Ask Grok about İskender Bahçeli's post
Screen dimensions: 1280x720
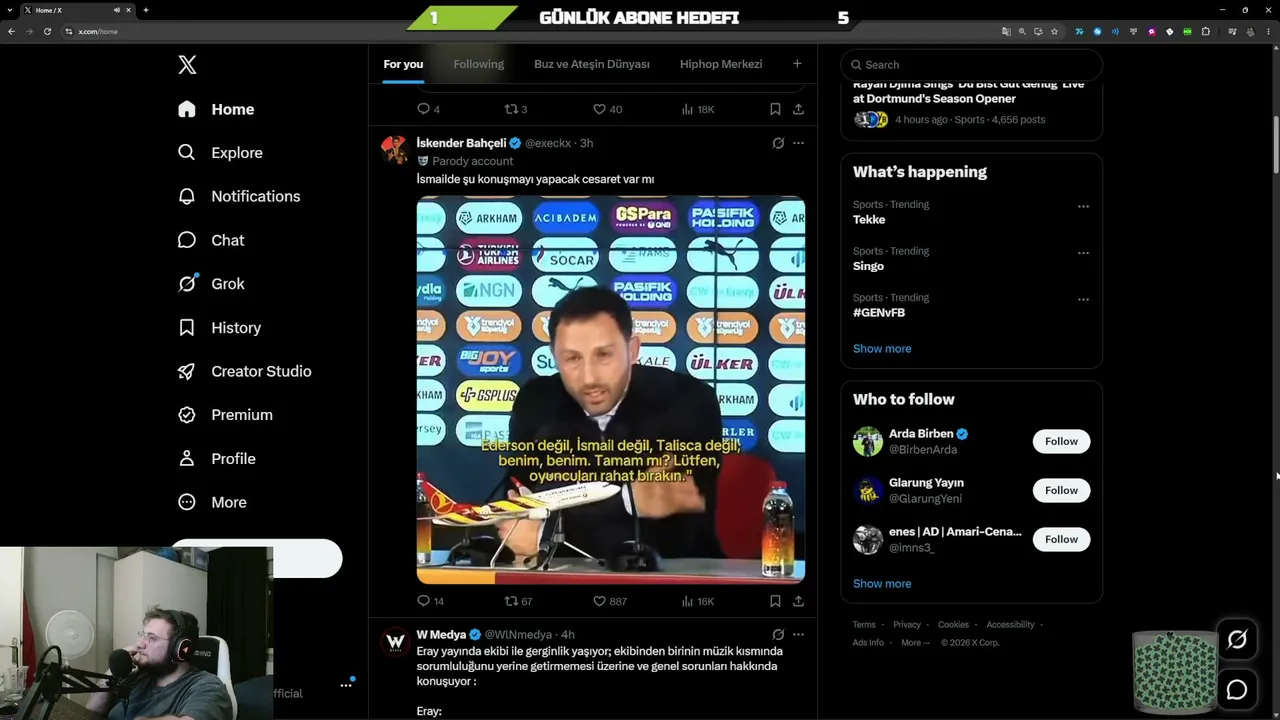[778, 143]
